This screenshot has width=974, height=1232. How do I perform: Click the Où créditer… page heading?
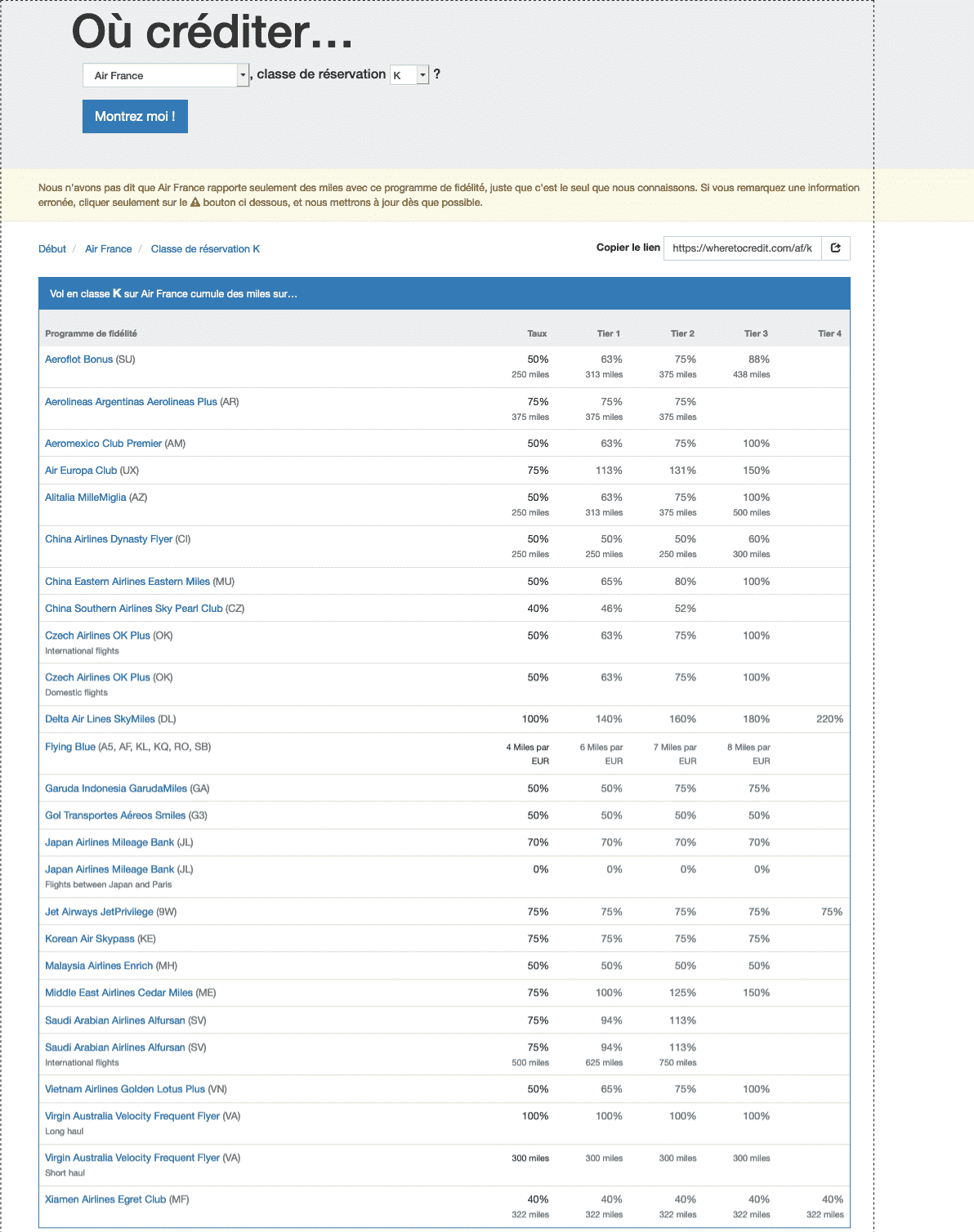tap(212, 33)
